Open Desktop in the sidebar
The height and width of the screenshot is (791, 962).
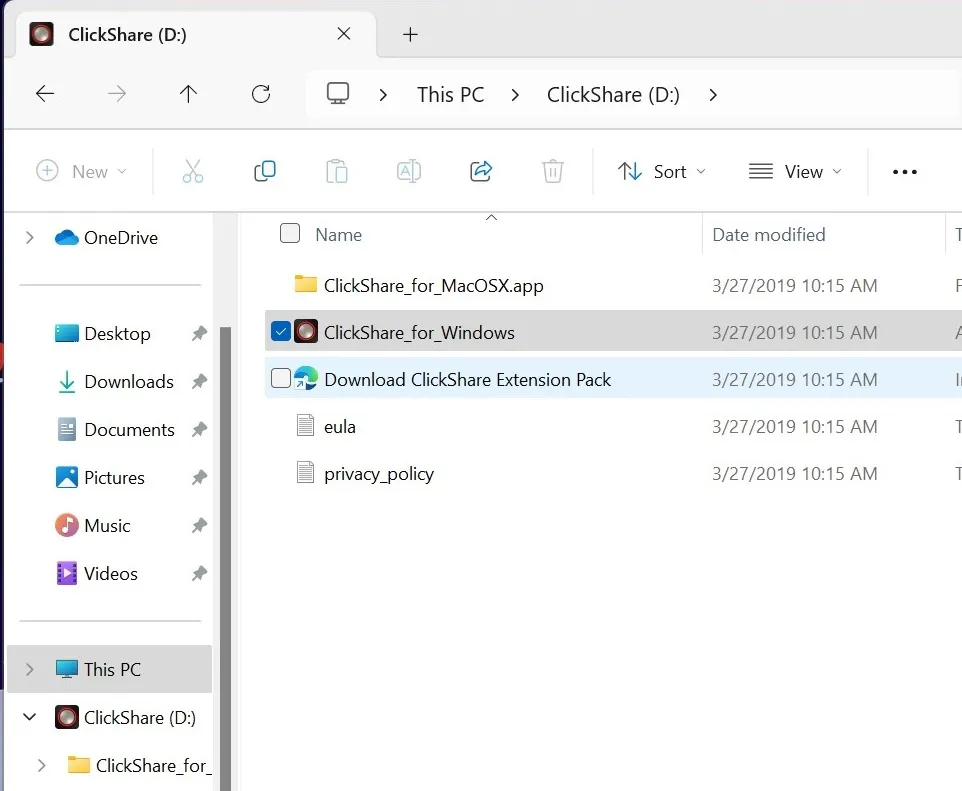(117, 333)
